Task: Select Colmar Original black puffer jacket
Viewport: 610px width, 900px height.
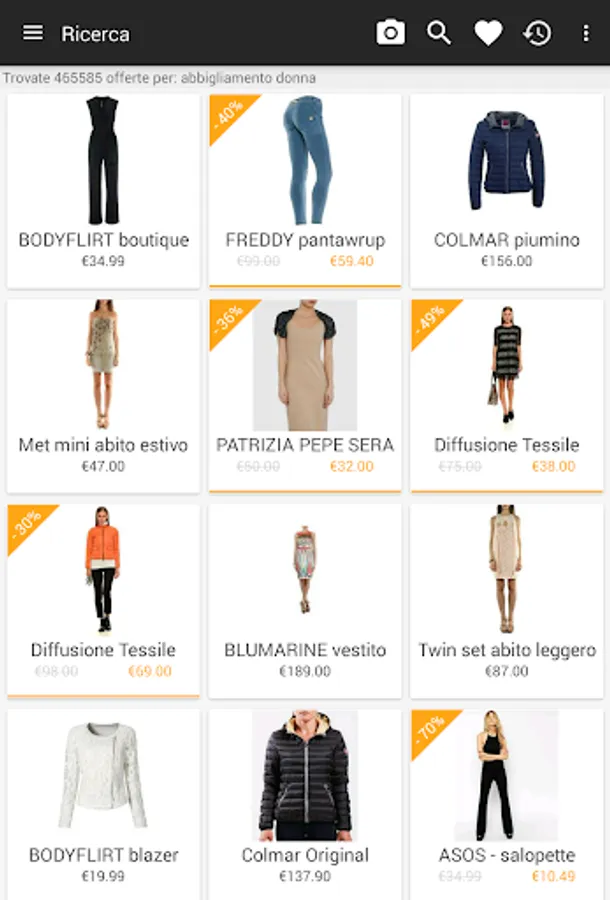Action: [305, 805]
